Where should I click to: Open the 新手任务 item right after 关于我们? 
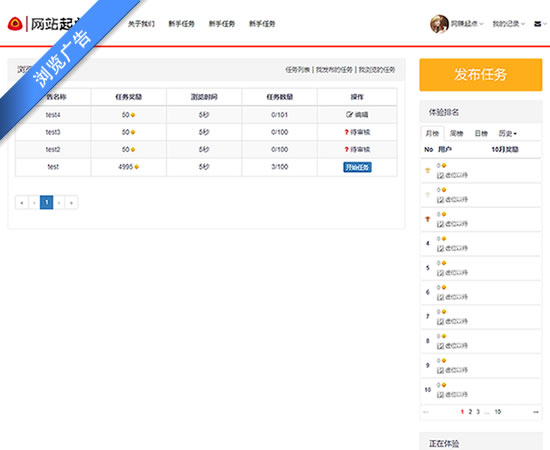(181, 24)
